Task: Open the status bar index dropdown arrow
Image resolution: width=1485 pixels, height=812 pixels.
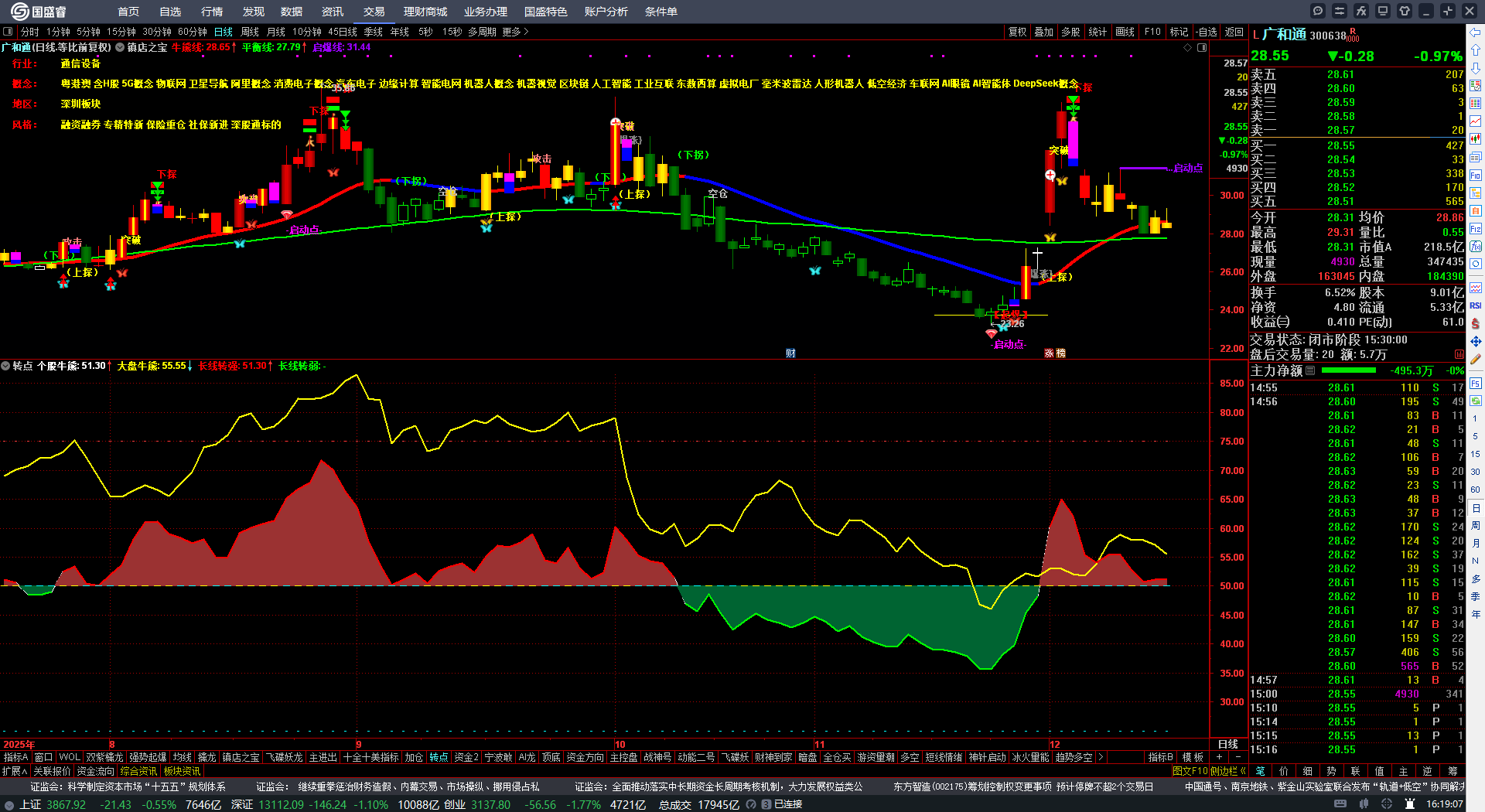Action: pos(10,804)
